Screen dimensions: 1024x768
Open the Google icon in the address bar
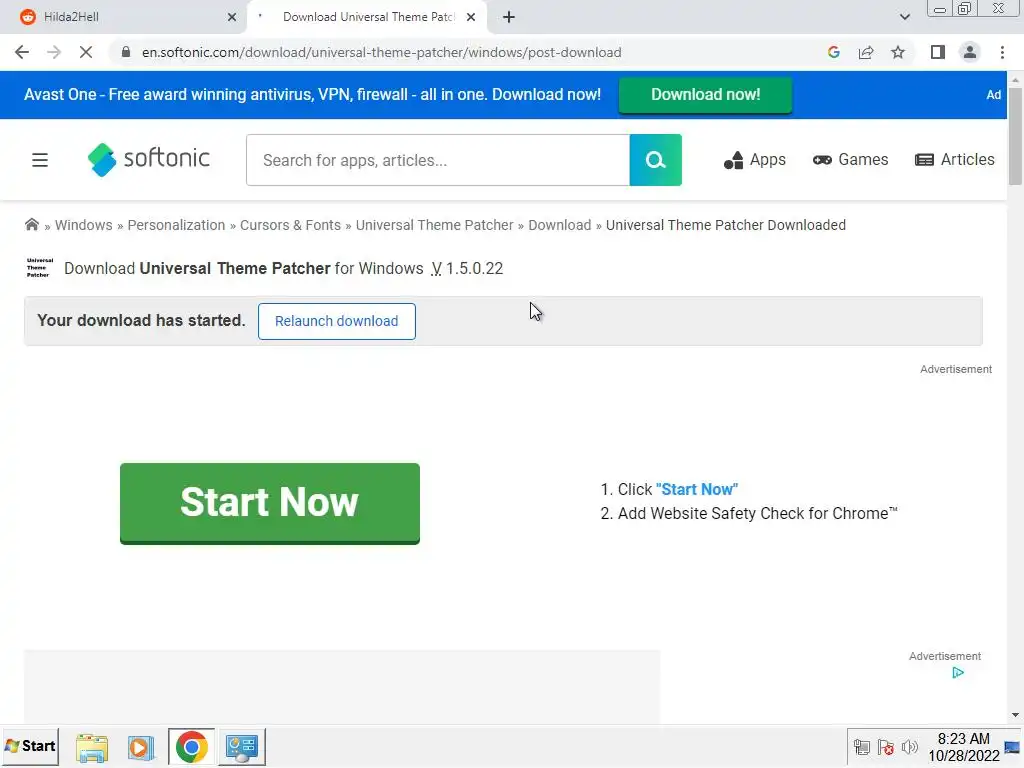[x=833, y=52]
